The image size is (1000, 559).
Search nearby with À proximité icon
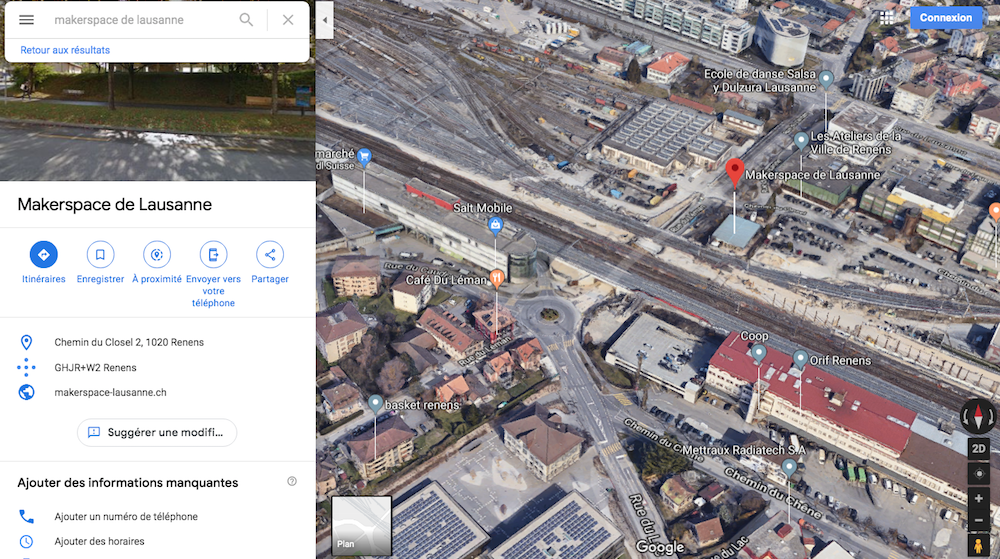157,254
